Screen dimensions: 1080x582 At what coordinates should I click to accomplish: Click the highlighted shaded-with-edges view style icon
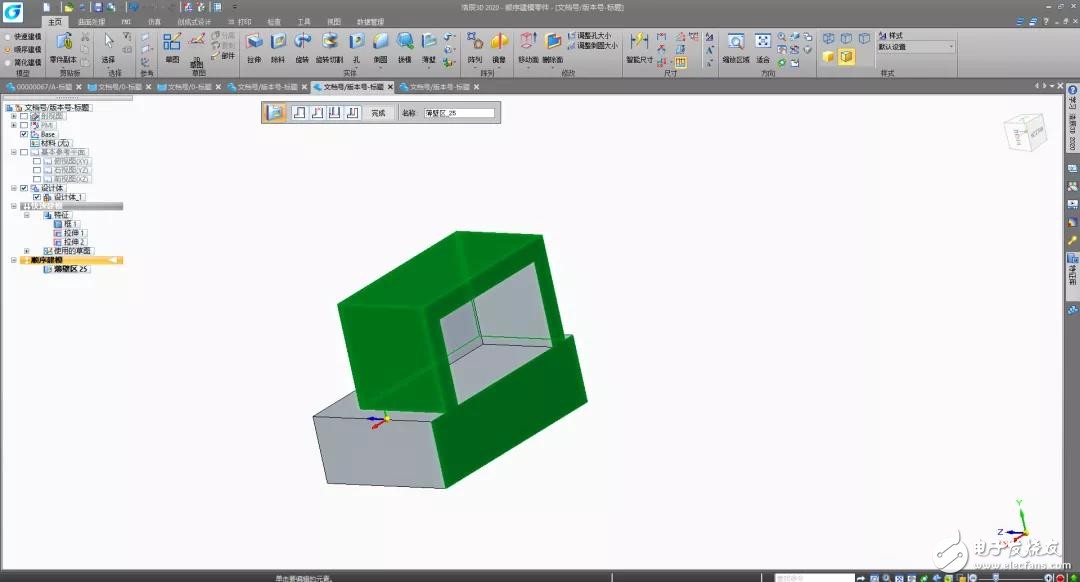847,57
